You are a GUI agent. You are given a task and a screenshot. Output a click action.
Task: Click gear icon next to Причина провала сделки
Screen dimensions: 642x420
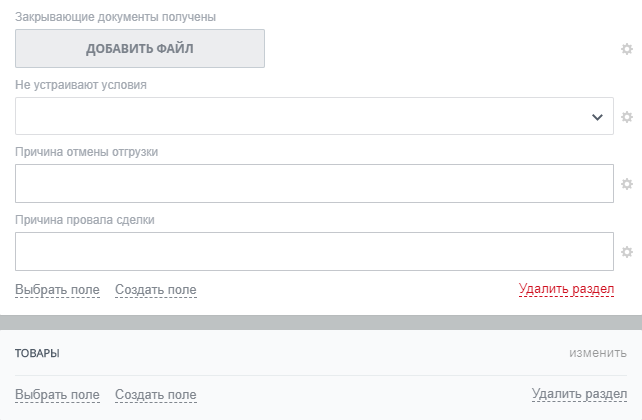click(627, 252)
